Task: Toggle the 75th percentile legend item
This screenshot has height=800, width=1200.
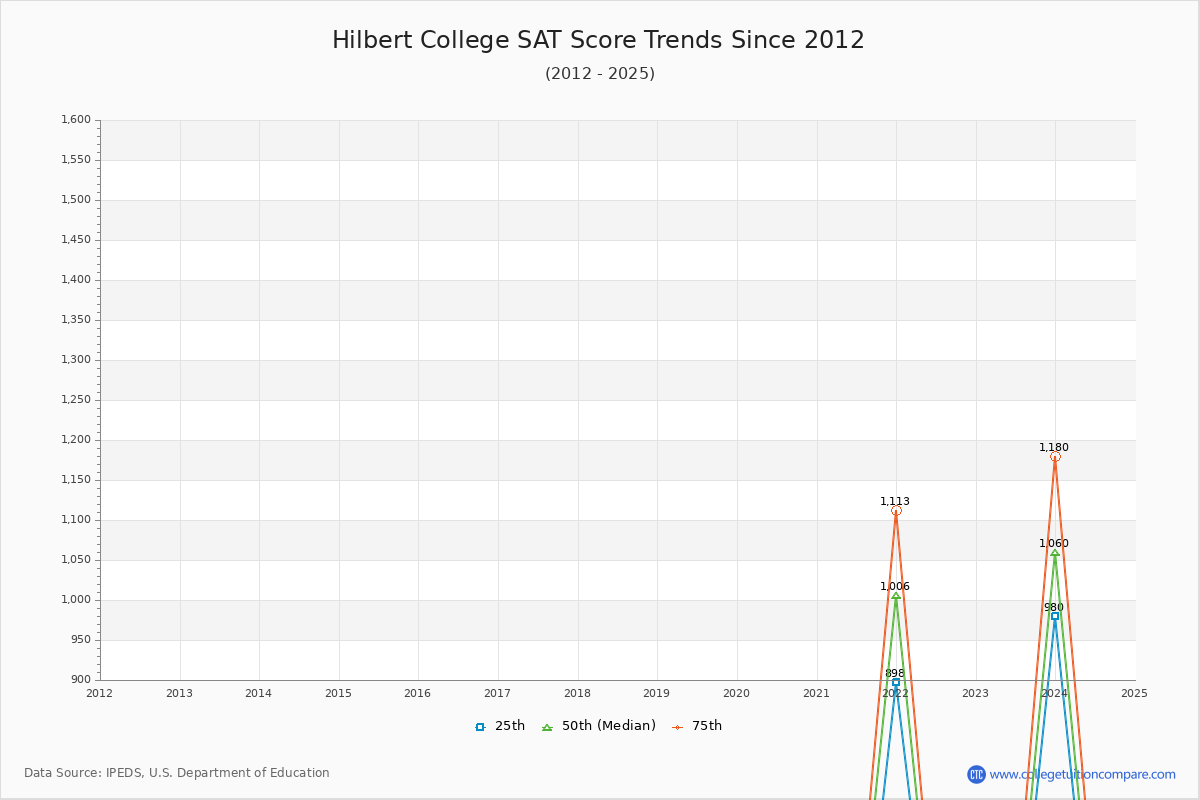Action: pyautogui.click(x=697, y=726)
